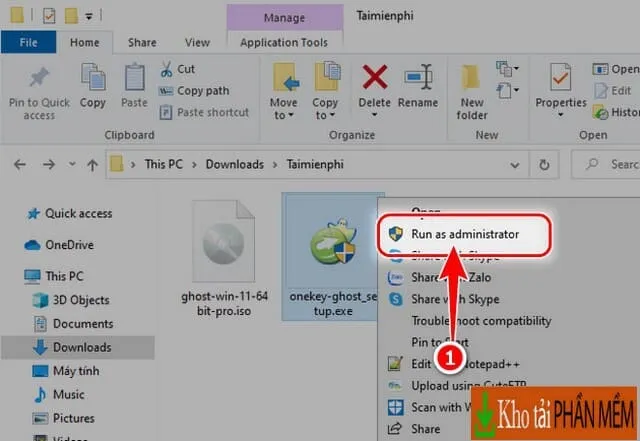The image size is (640, 441).
Task: Open Máy tính in navigation pane
Action: [x=66, y=371]
